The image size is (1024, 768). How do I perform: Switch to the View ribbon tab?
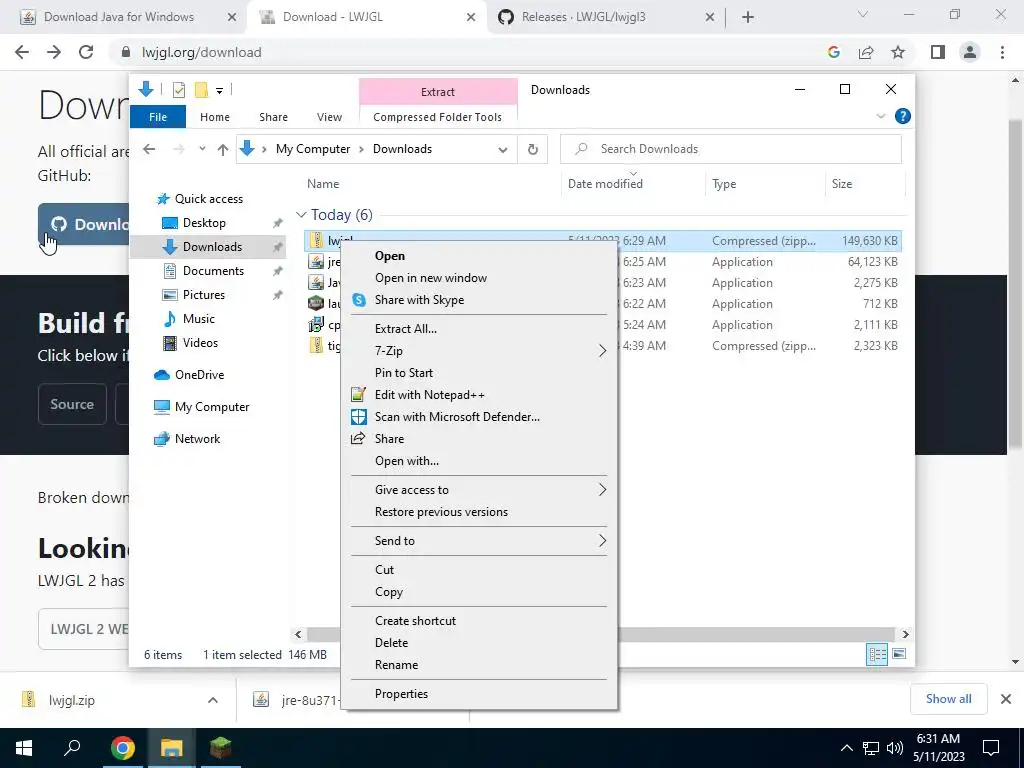point(329,117)
